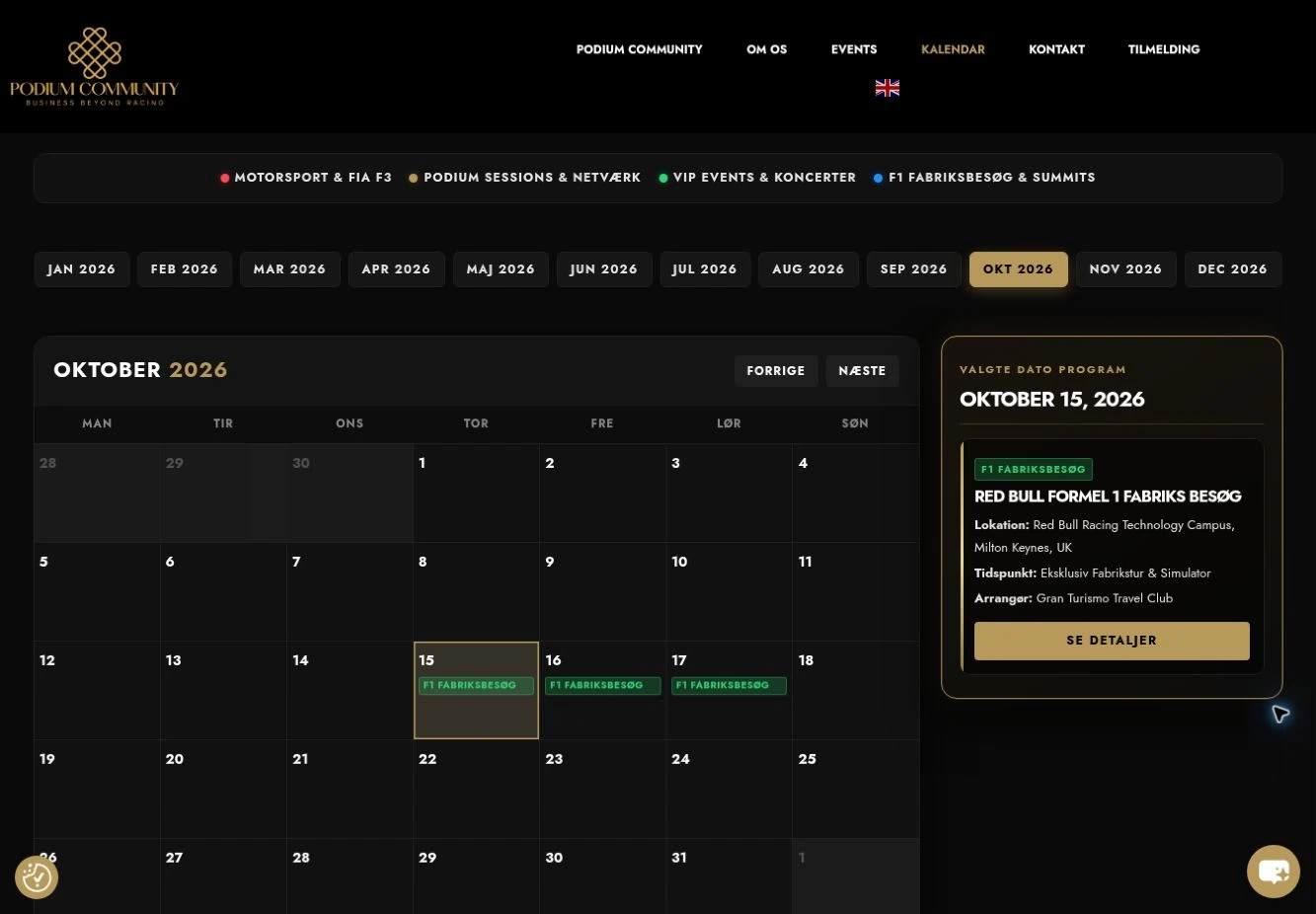
Task: Select the JUN 2026 month tab
Action: coord(604,269)
